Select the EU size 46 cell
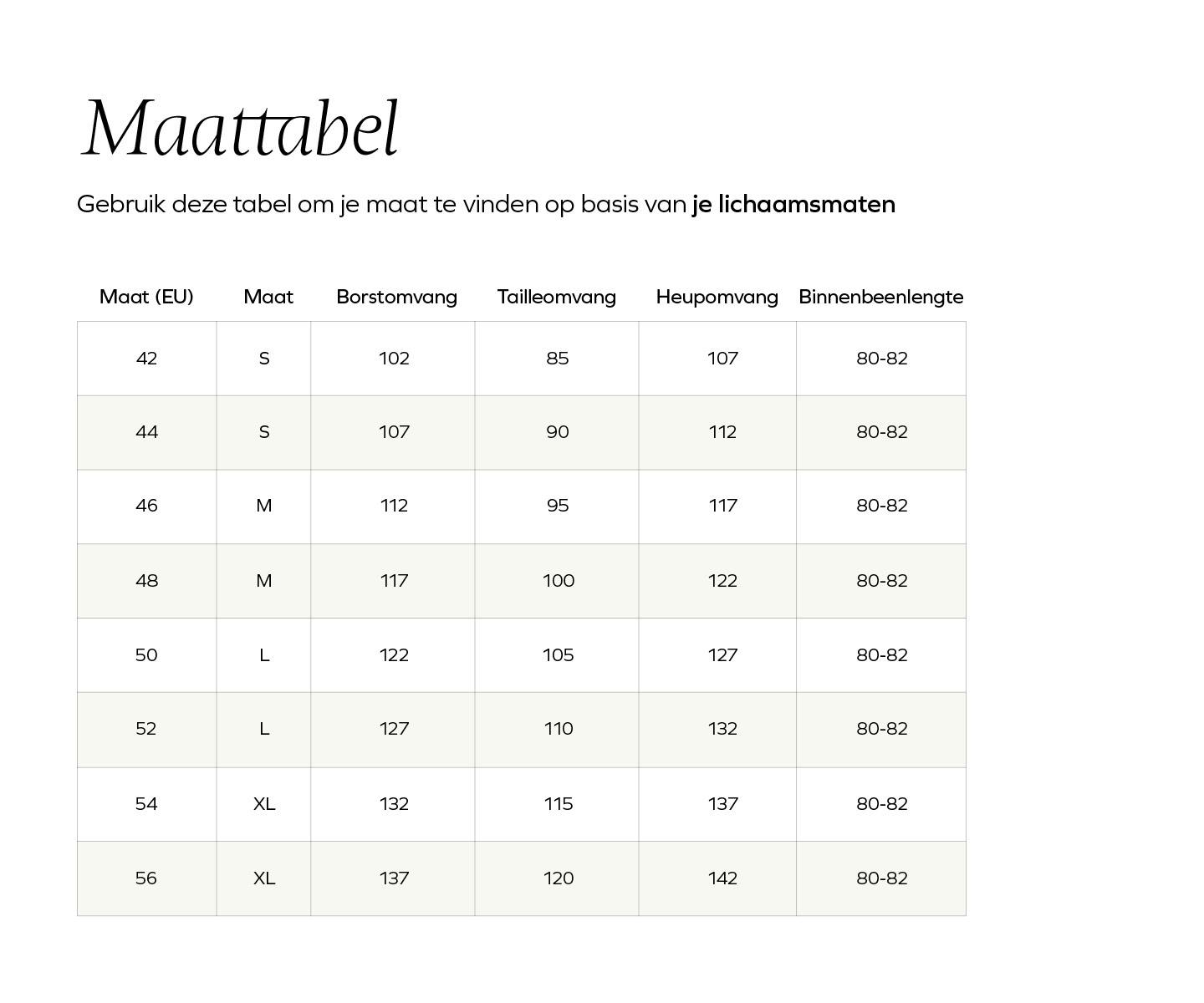Screen dimensions: 1204x1003 tap(146, 506)
